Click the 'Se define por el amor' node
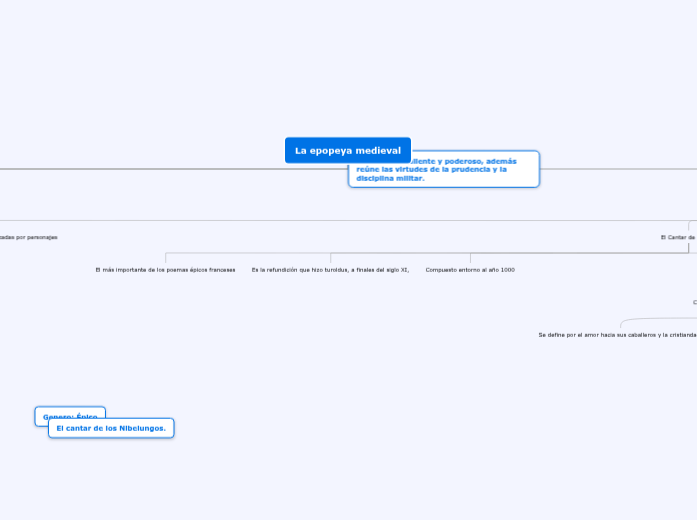Screen dimensions: 697x520 [x=616, y=335]
